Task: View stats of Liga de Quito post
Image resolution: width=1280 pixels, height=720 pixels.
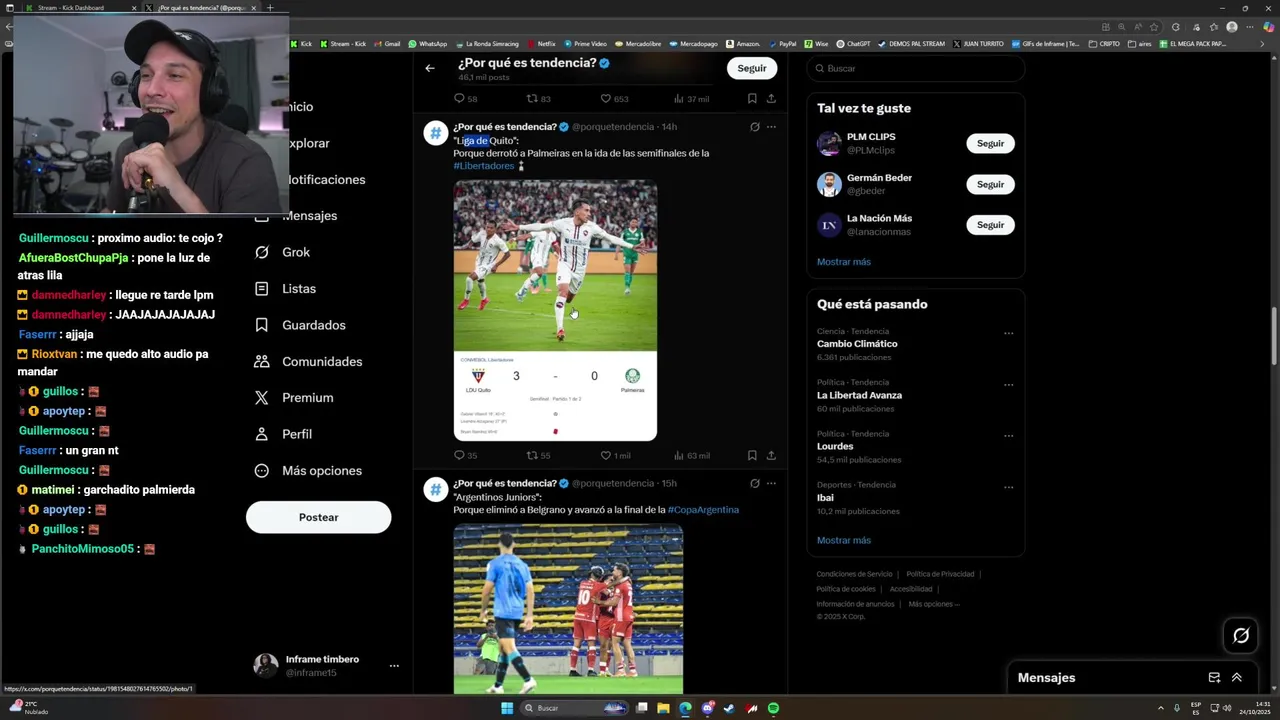Action: pyautogui.click(x=692, y=455)
